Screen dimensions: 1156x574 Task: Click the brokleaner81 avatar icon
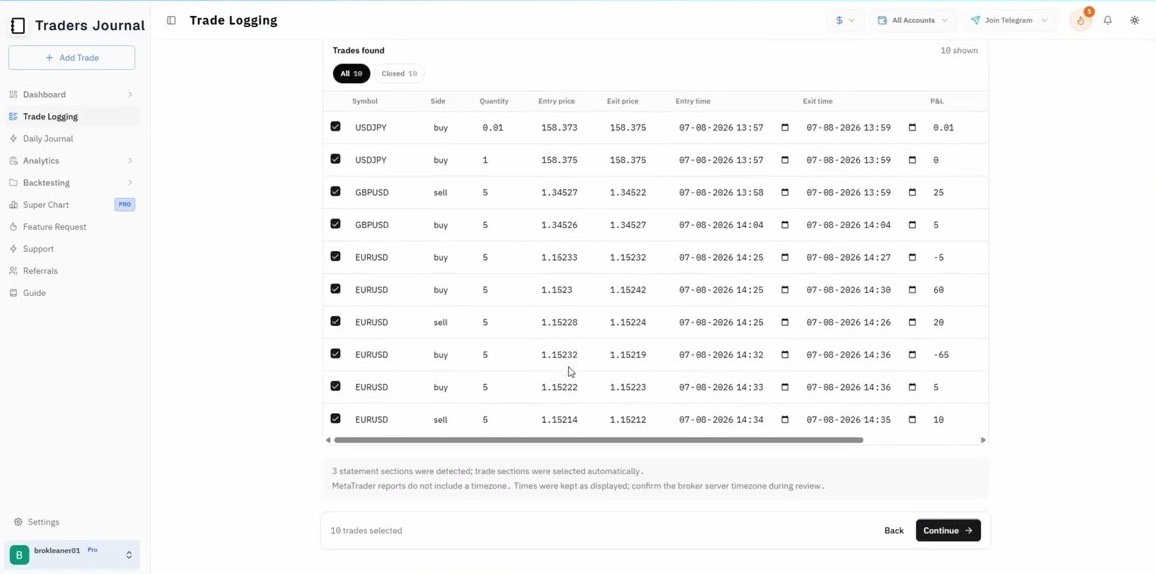(19, 555)
